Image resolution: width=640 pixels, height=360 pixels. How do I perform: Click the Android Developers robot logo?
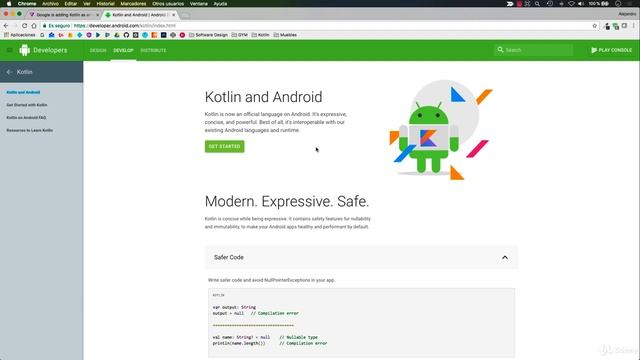[24, 50]
